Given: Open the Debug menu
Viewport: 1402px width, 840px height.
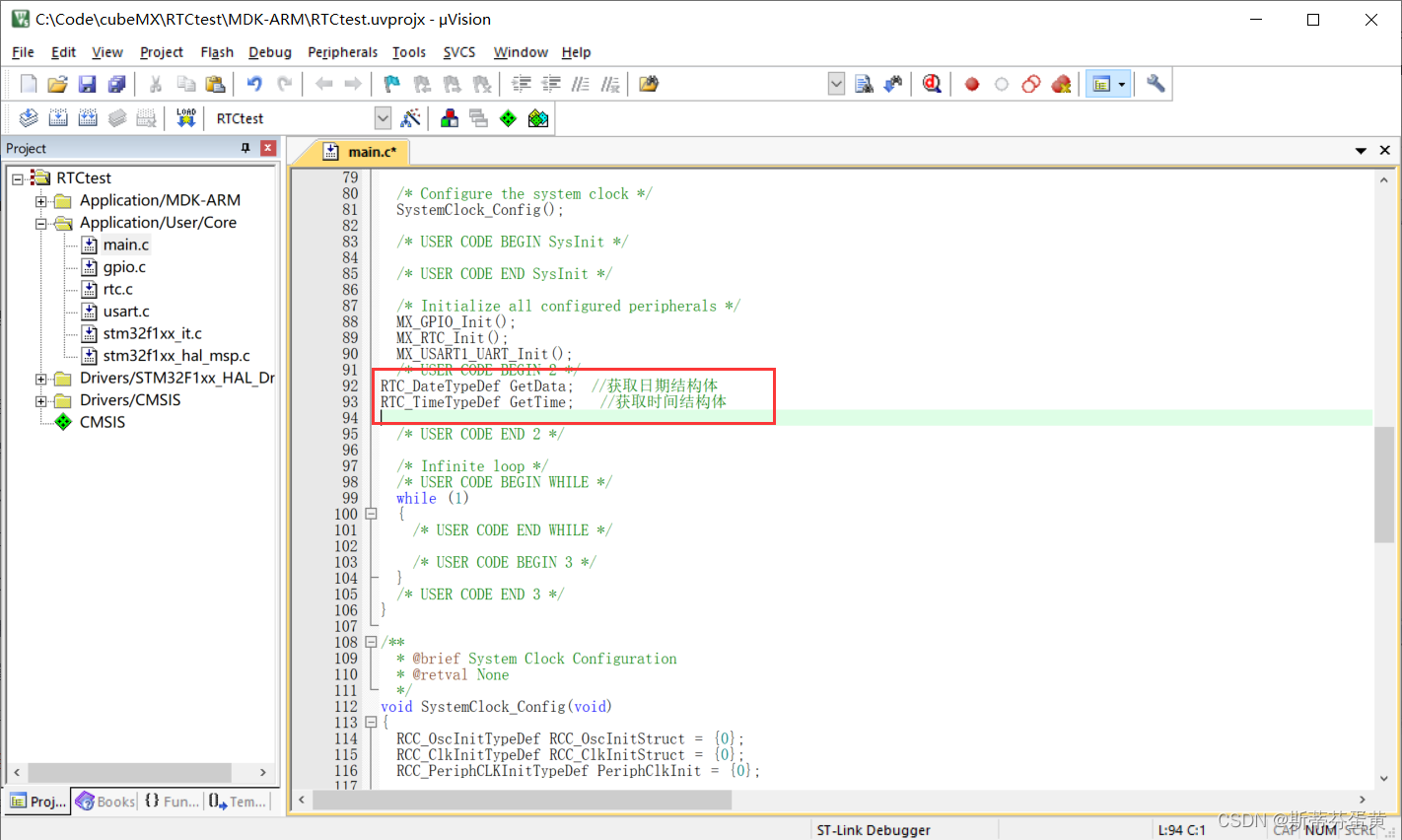Looking at the screenshot, I should tap(270, 52).
